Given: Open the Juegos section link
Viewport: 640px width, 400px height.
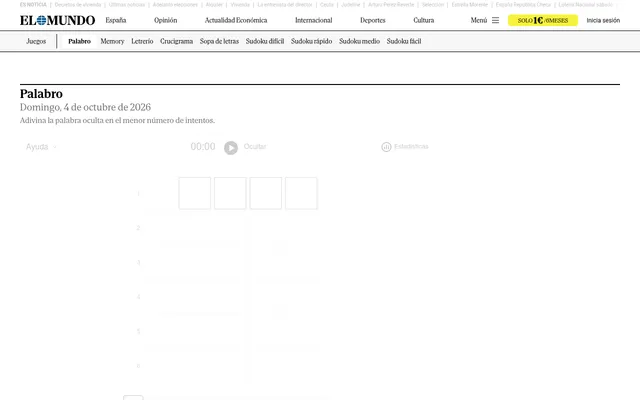Looking at the screenshot, I should tap(36, 41).
